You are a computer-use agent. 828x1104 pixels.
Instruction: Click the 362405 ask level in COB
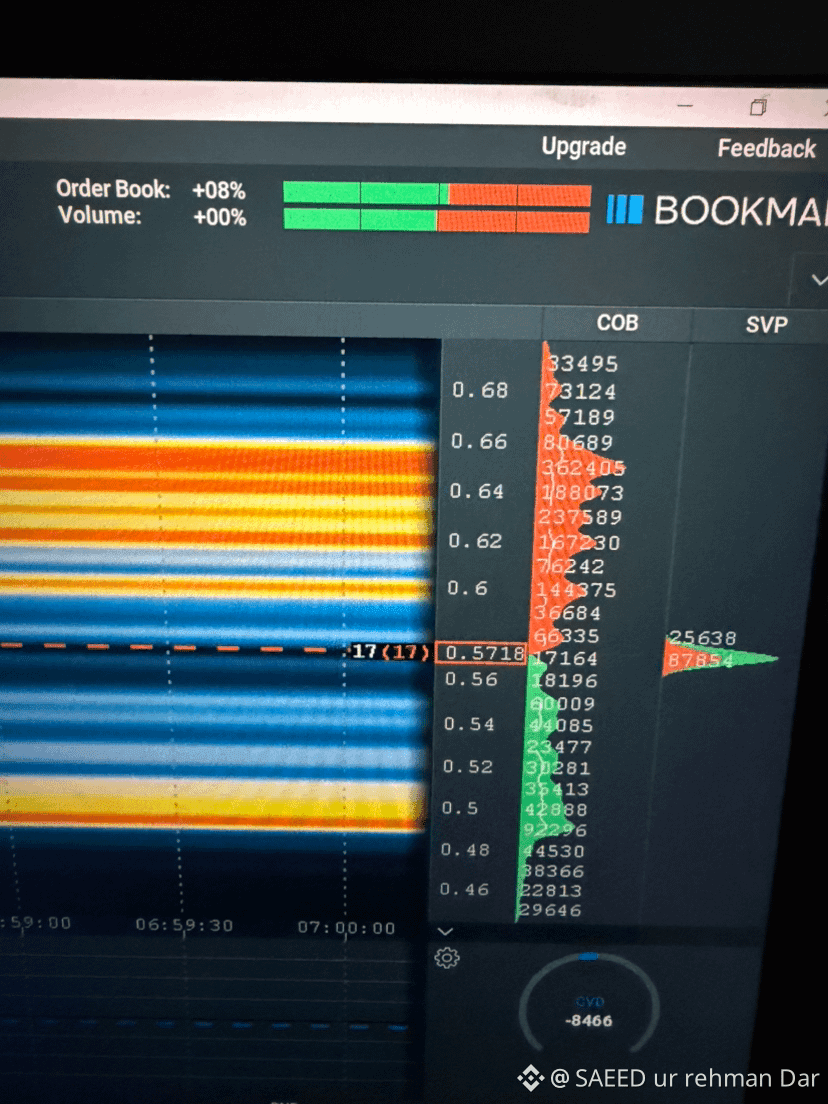click(x=583, y=468)
